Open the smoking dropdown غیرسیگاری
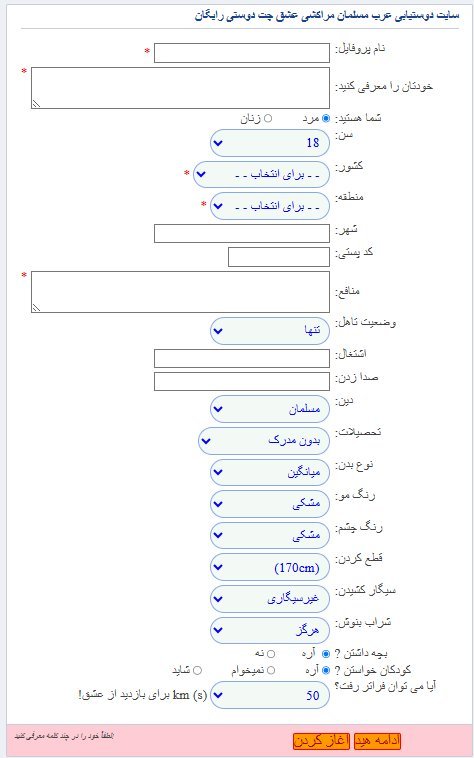This screenshot has height=758, width=474. (x=270, y=599)
